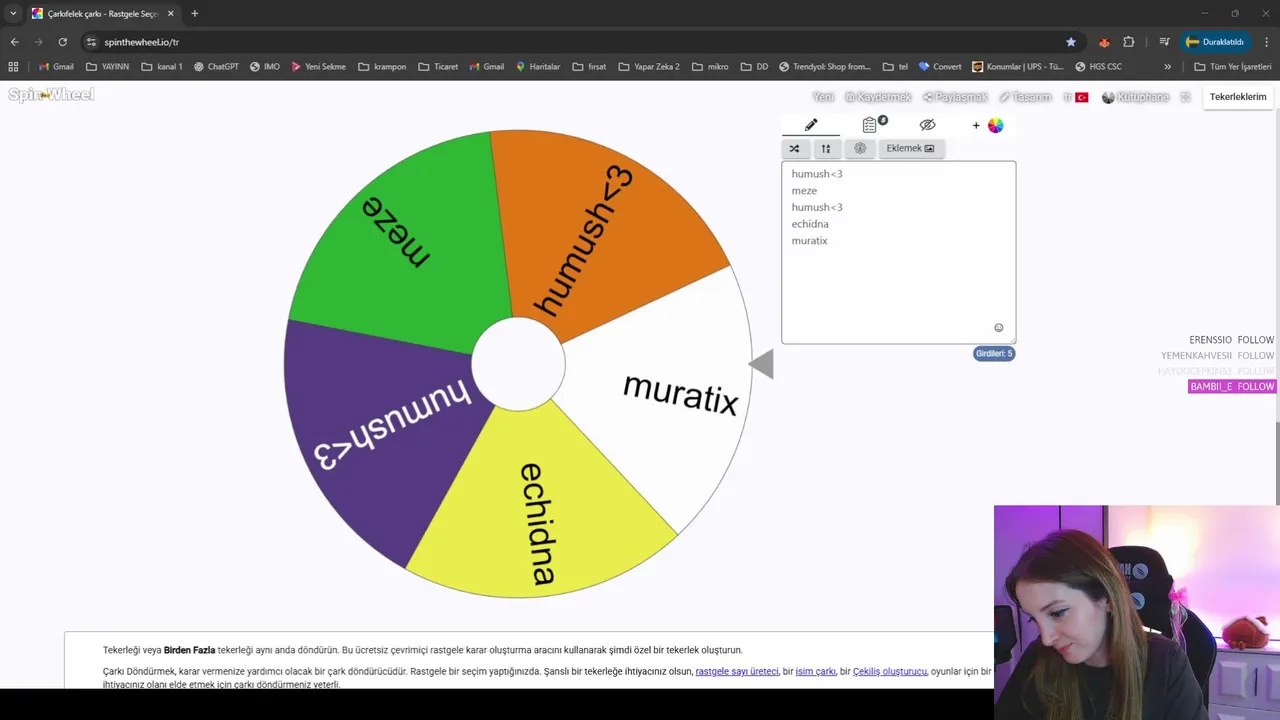
Task: Open the IMO bookmark
Action: pos(265,67)
